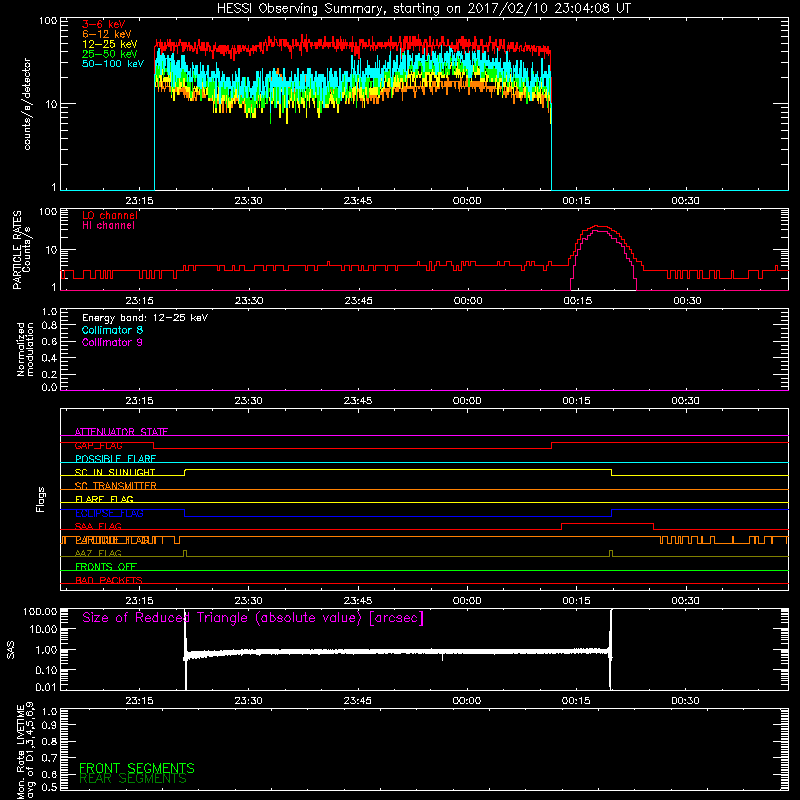Select the FRONTS_OFF flag label

click(106, 567)
